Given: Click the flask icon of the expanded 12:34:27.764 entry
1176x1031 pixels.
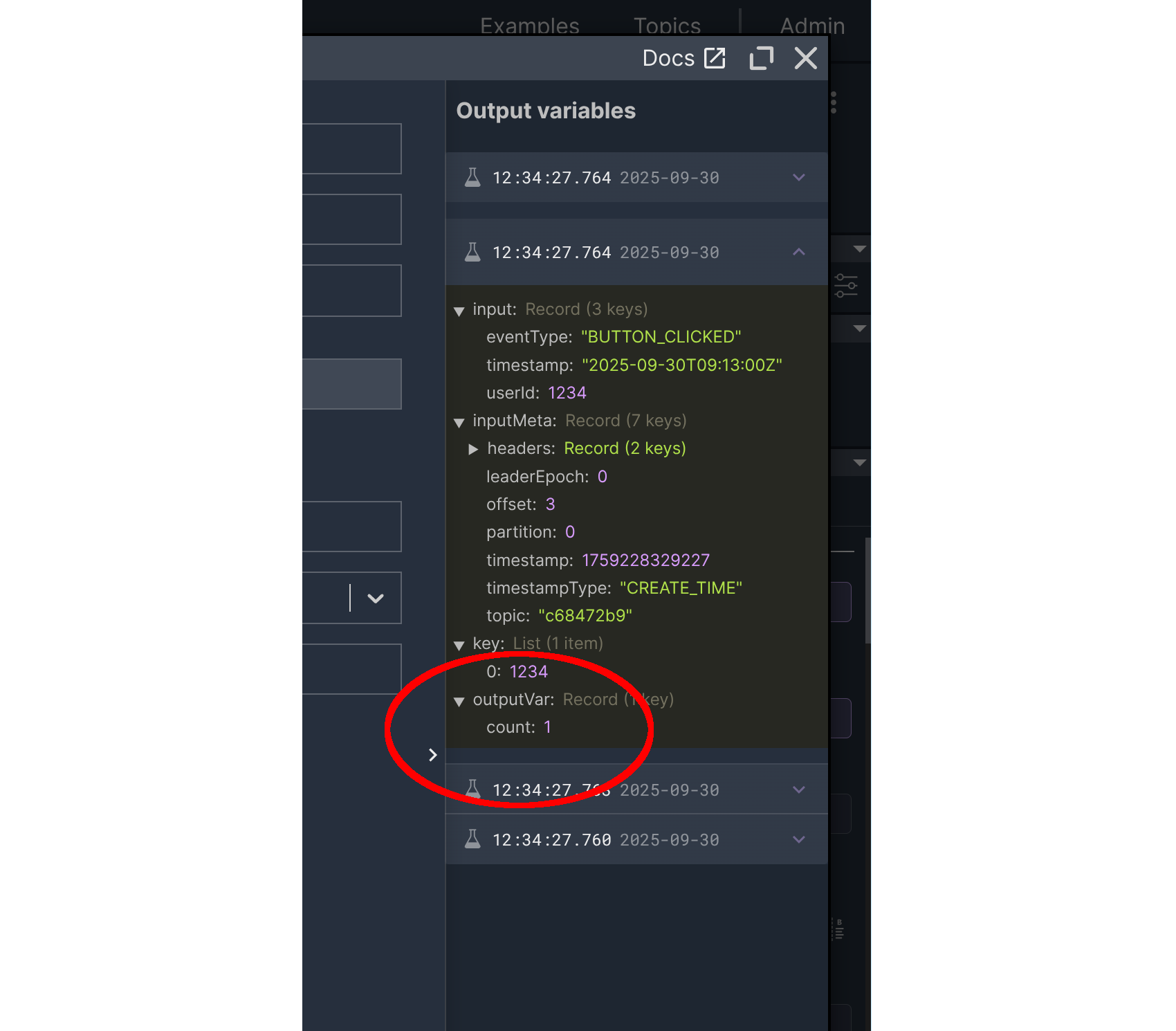Looking at the screenshot, I should [x=472, y=253].
